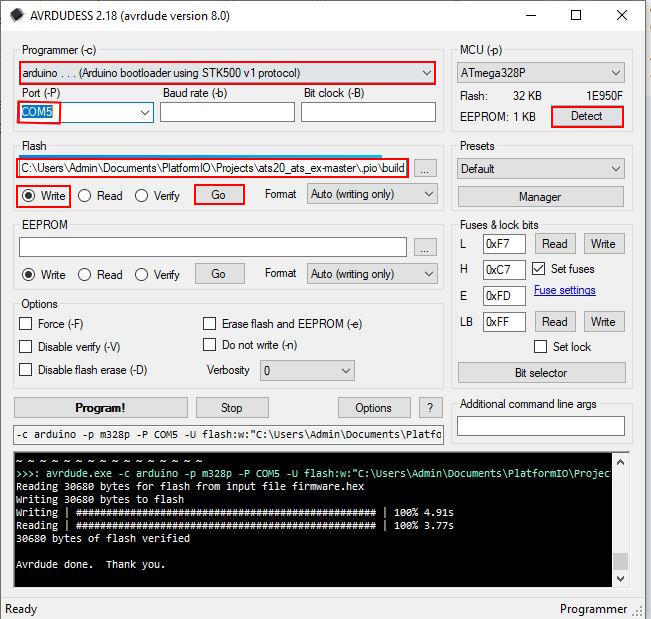Edit the E fuse value 0xFD
Viewport: 651px width, 619px height.
[x=504, y=296]
